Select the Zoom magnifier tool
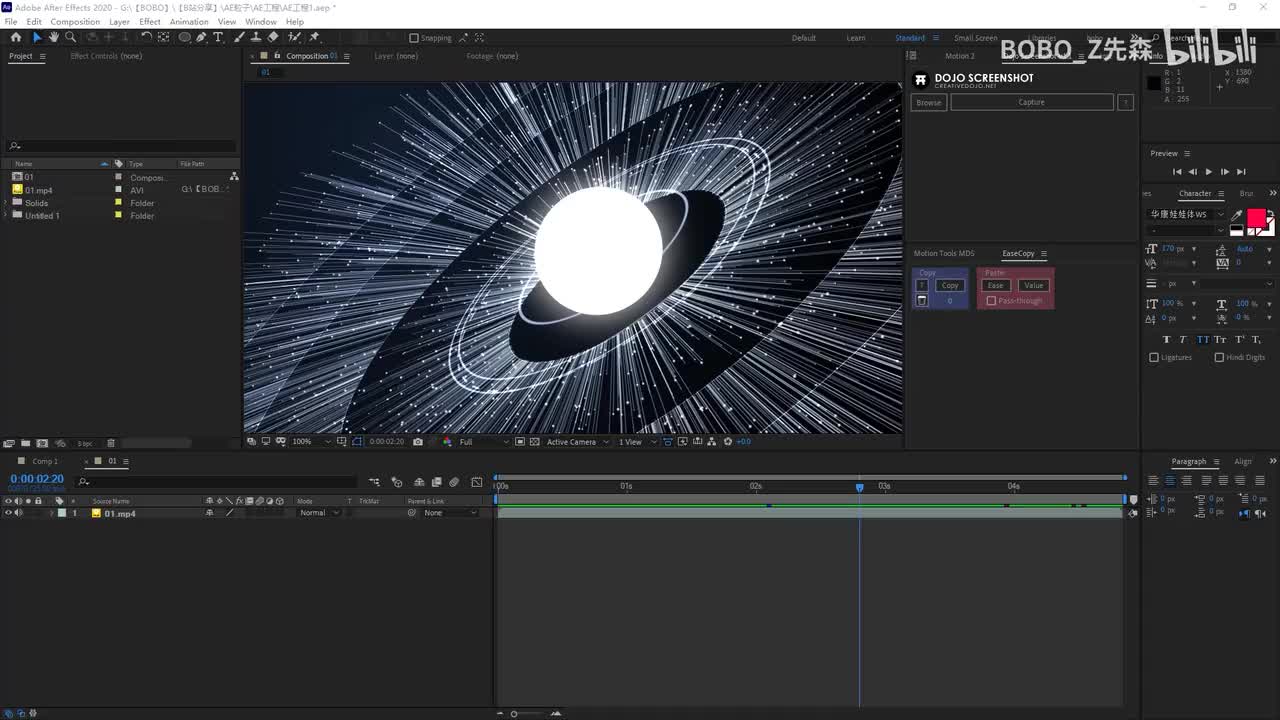 (x=70, y=37)
